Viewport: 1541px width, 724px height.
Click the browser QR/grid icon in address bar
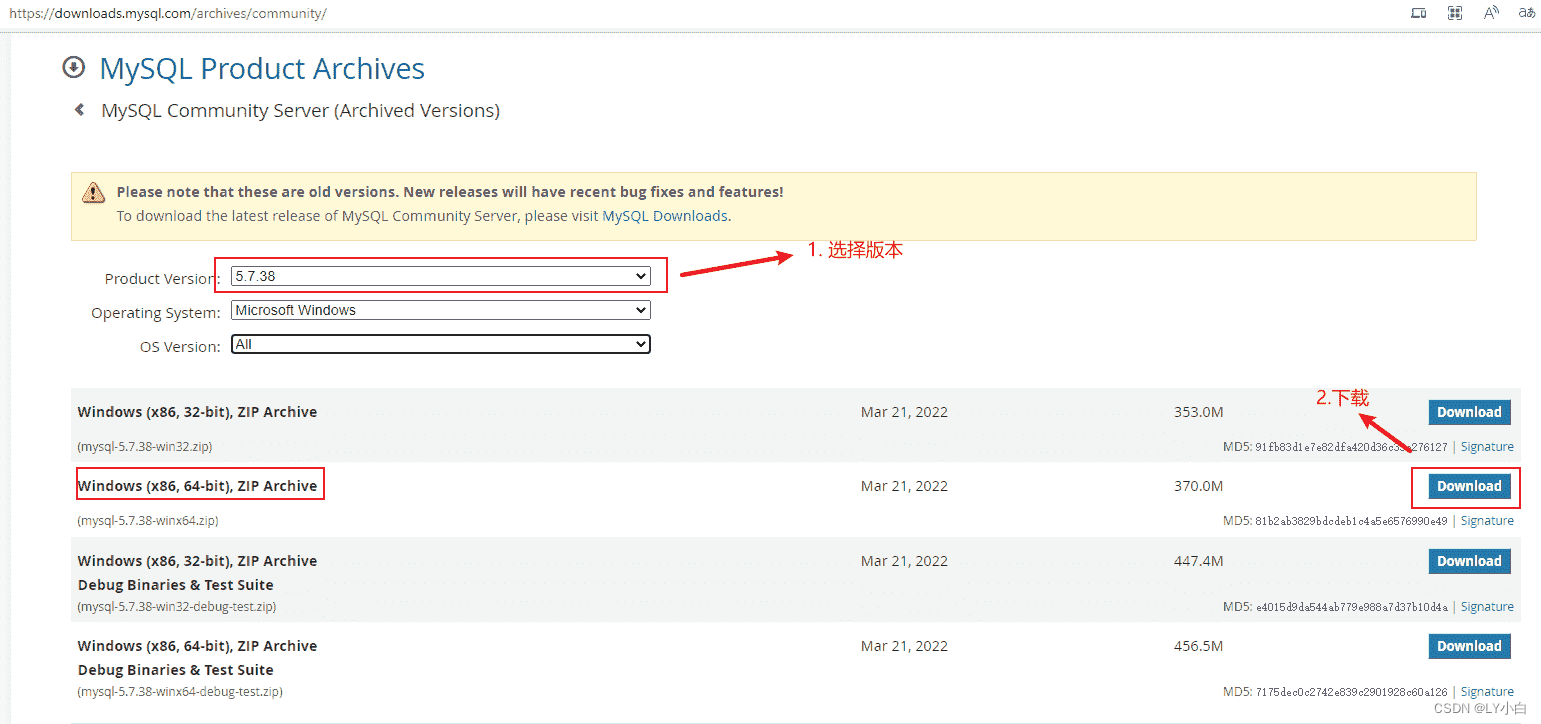tap(1454, 13)
